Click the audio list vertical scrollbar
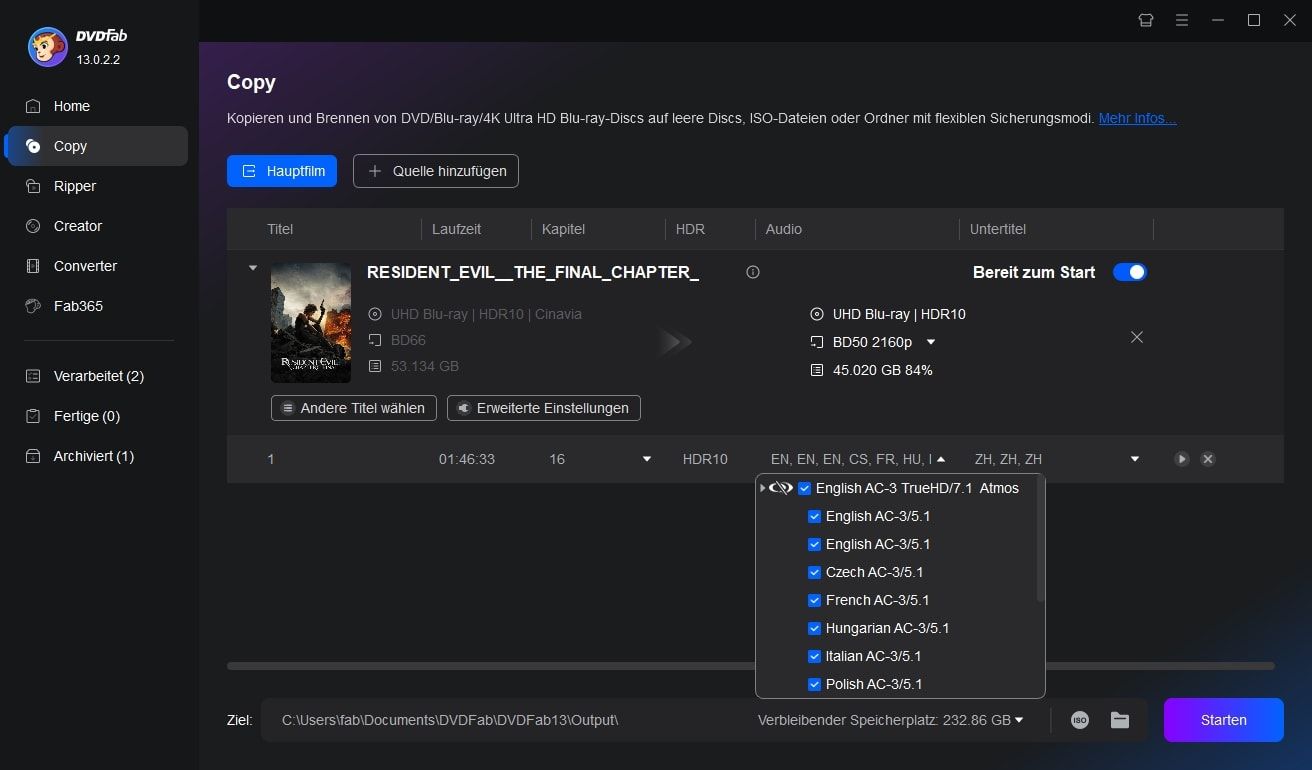This screenshot has width=1312, height=770. 1040,540
